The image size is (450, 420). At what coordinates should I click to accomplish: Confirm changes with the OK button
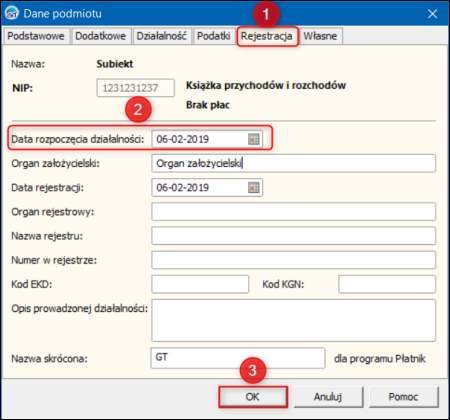253,397
